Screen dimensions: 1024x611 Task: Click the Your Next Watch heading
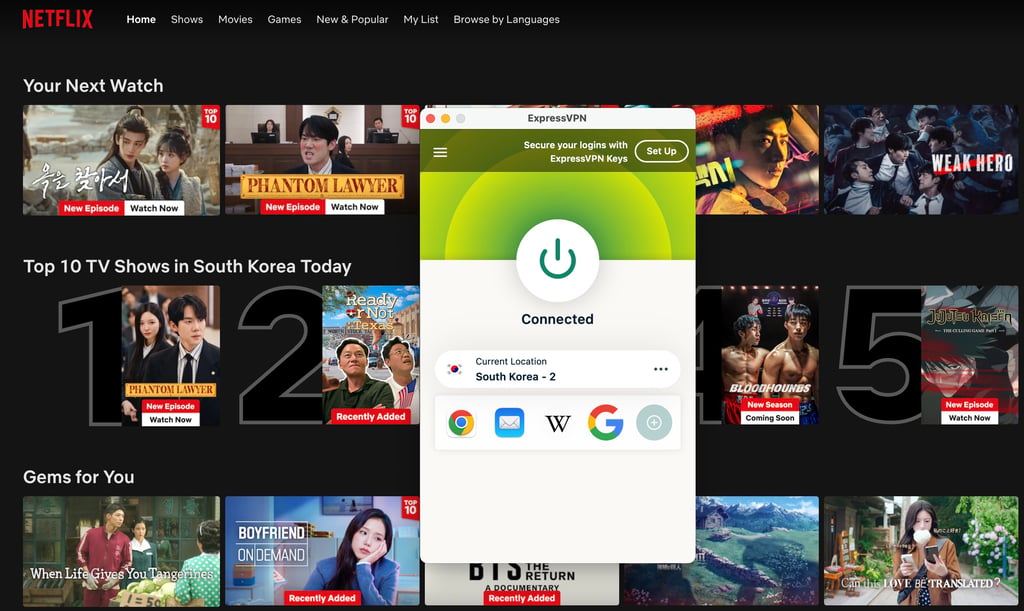93,86
